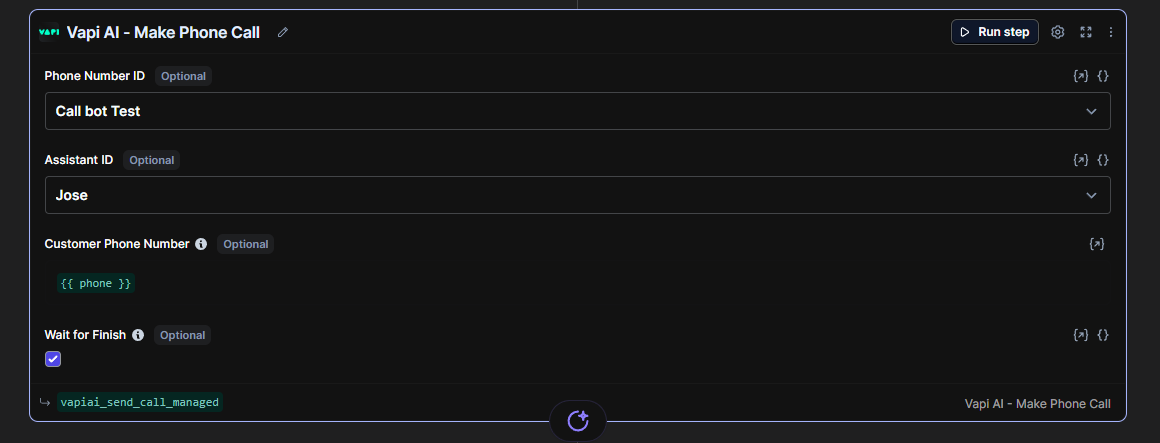Click the vapiai_send_call_managed step name
Viewport: 1160px width, 443px height.
[139, 402]
